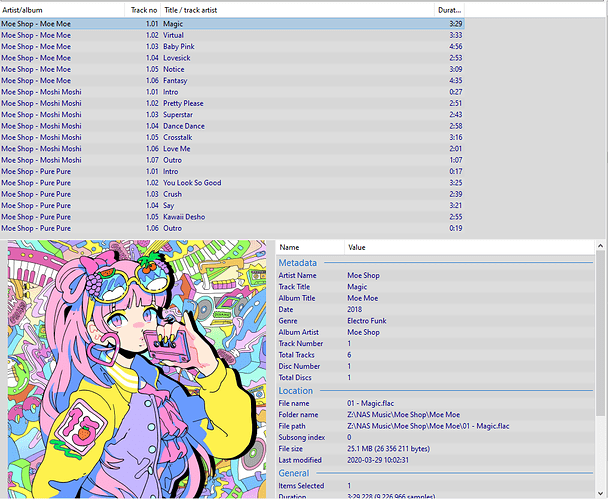Select the track Fantasy
Image resolution: width=608 pixels, height=499 pixels.
pyautogui.click(x=232, y=81)
